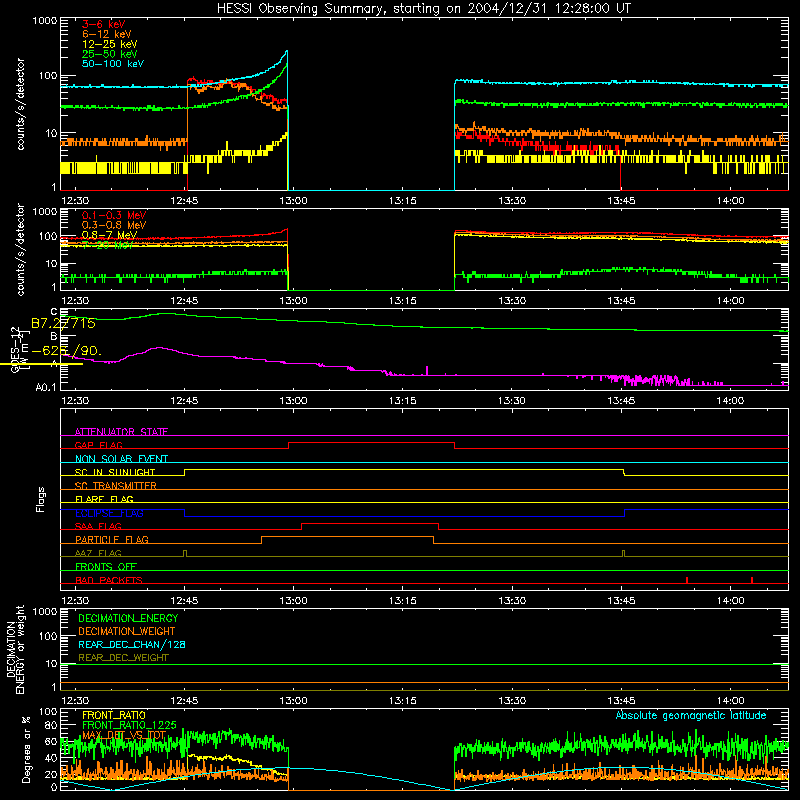Select the green FRONT_RATIO_1225 legend label
This screenshot has height=800, width=800.
click(129, 725)
